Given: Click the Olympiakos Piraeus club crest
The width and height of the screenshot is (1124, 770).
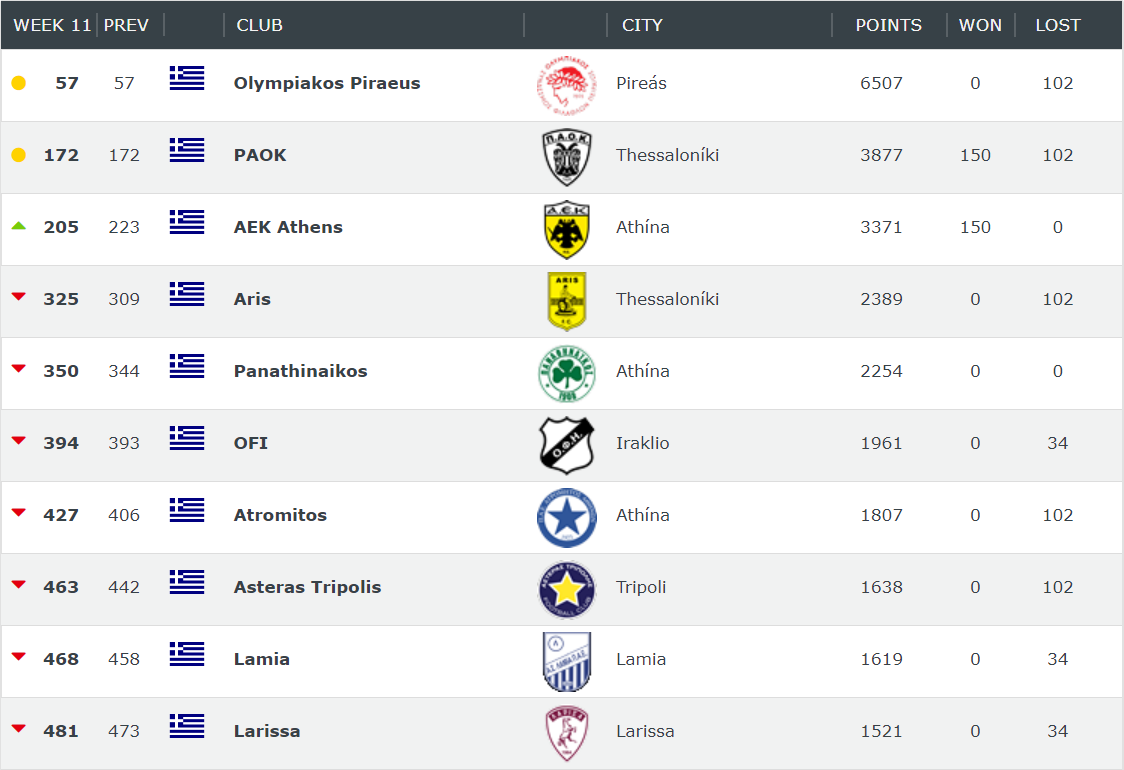Looking at the screenshot, I should (566, 85).
